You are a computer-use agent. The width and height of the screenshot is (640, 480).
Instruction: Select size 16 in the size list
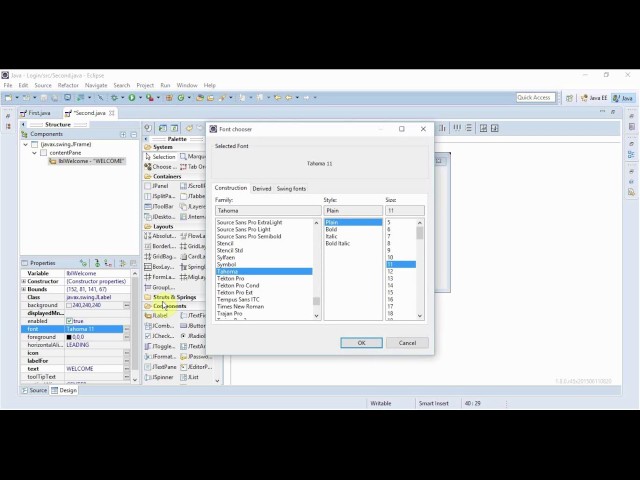(401, 300)
